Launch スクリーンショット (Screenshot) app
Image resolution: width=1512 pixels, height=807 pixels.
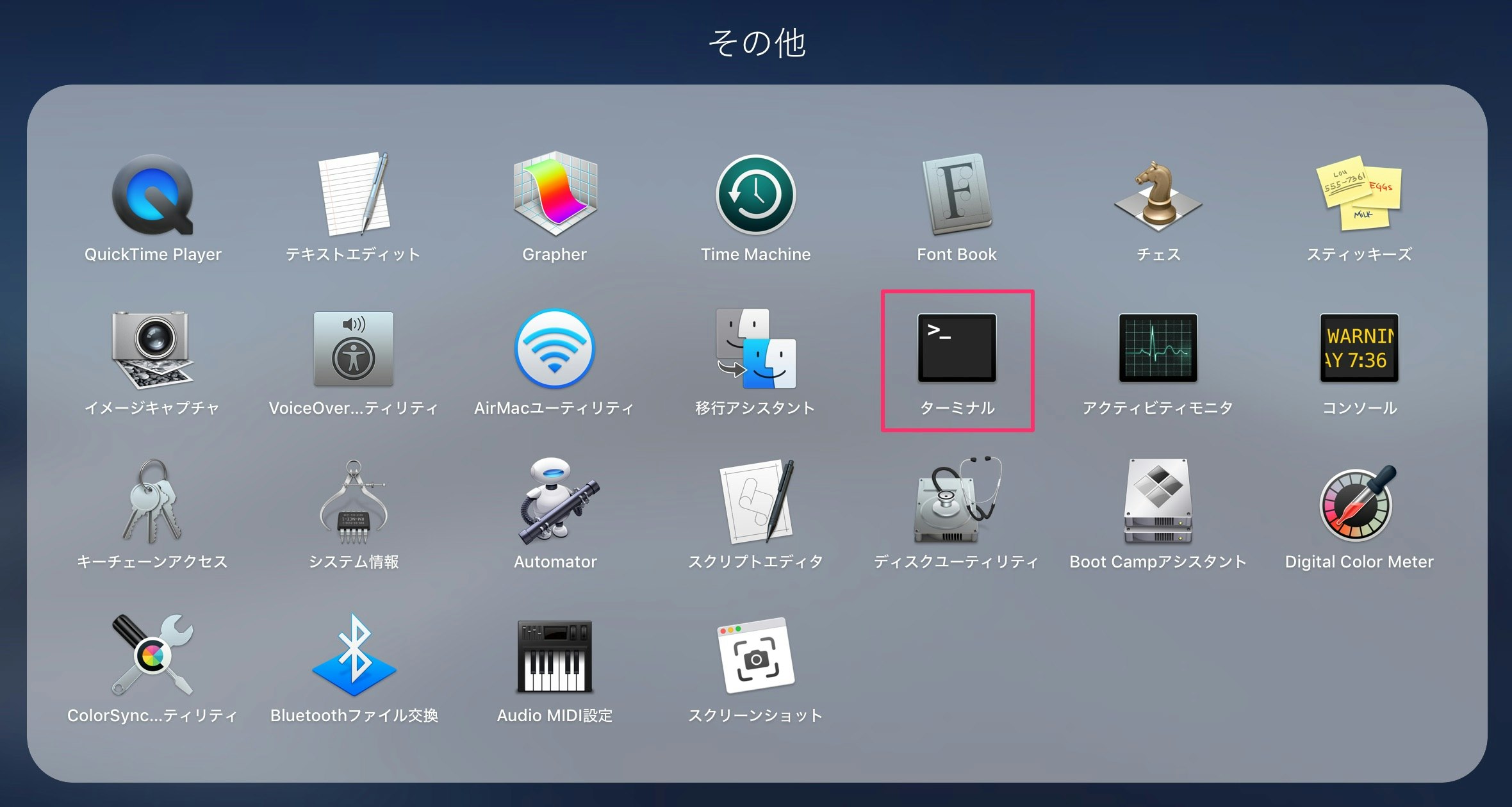(x=756, y=660)
